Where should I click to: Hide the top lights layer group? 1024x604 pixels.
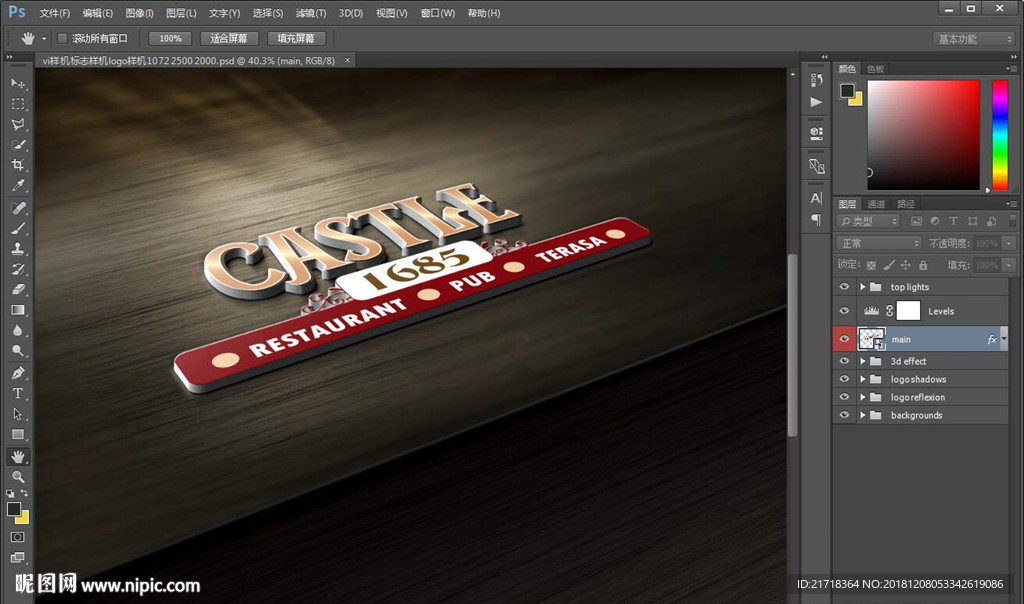[x=845, y=287]
